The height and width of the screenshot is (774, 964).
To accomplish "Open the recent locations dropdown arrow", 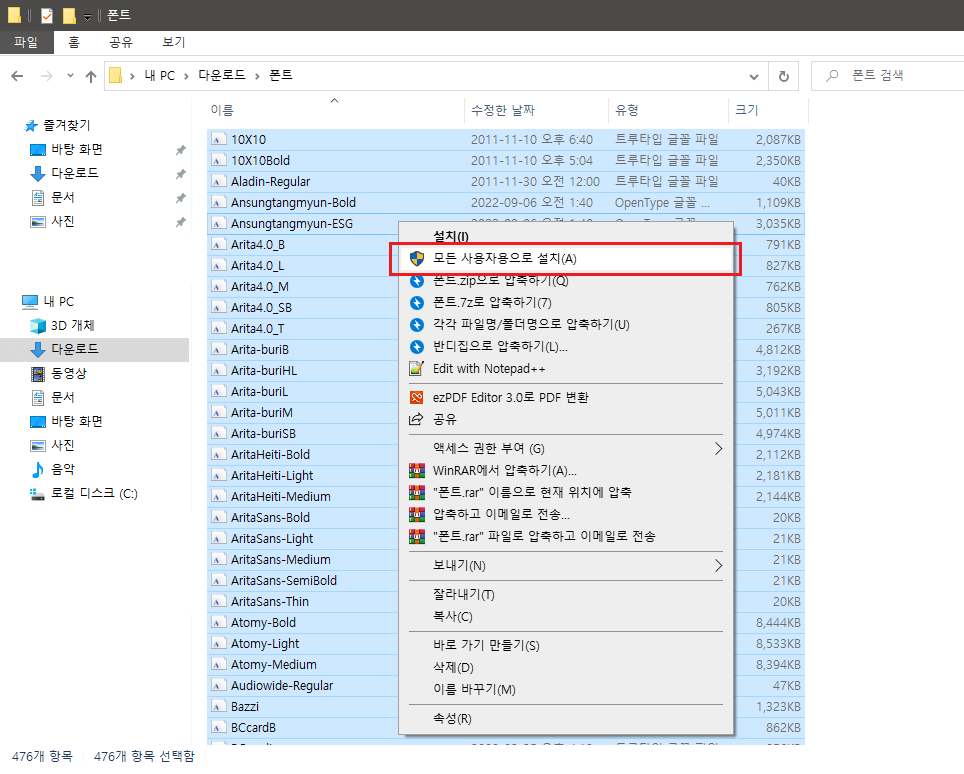I will 70,76.
